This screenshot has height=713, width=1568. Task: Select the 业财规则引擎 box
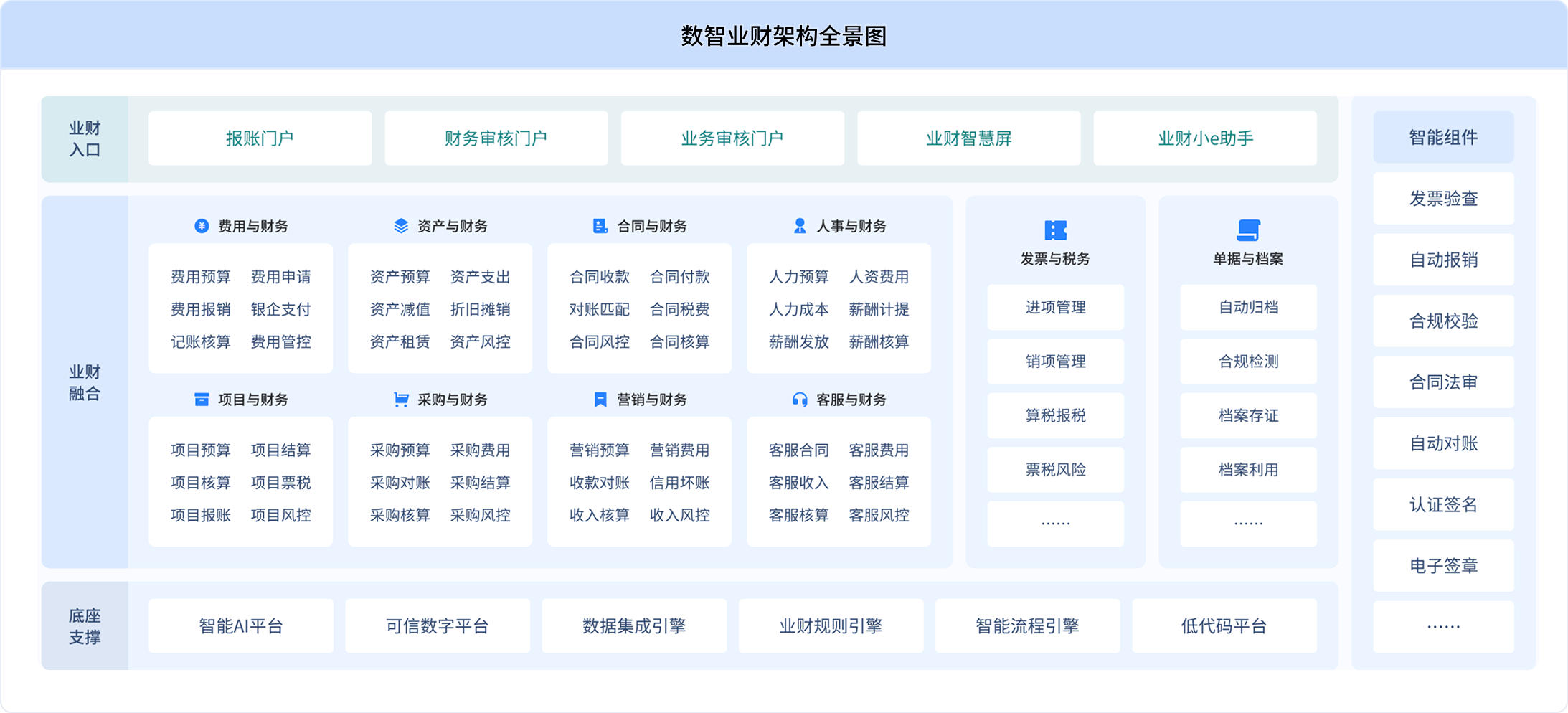831,626
